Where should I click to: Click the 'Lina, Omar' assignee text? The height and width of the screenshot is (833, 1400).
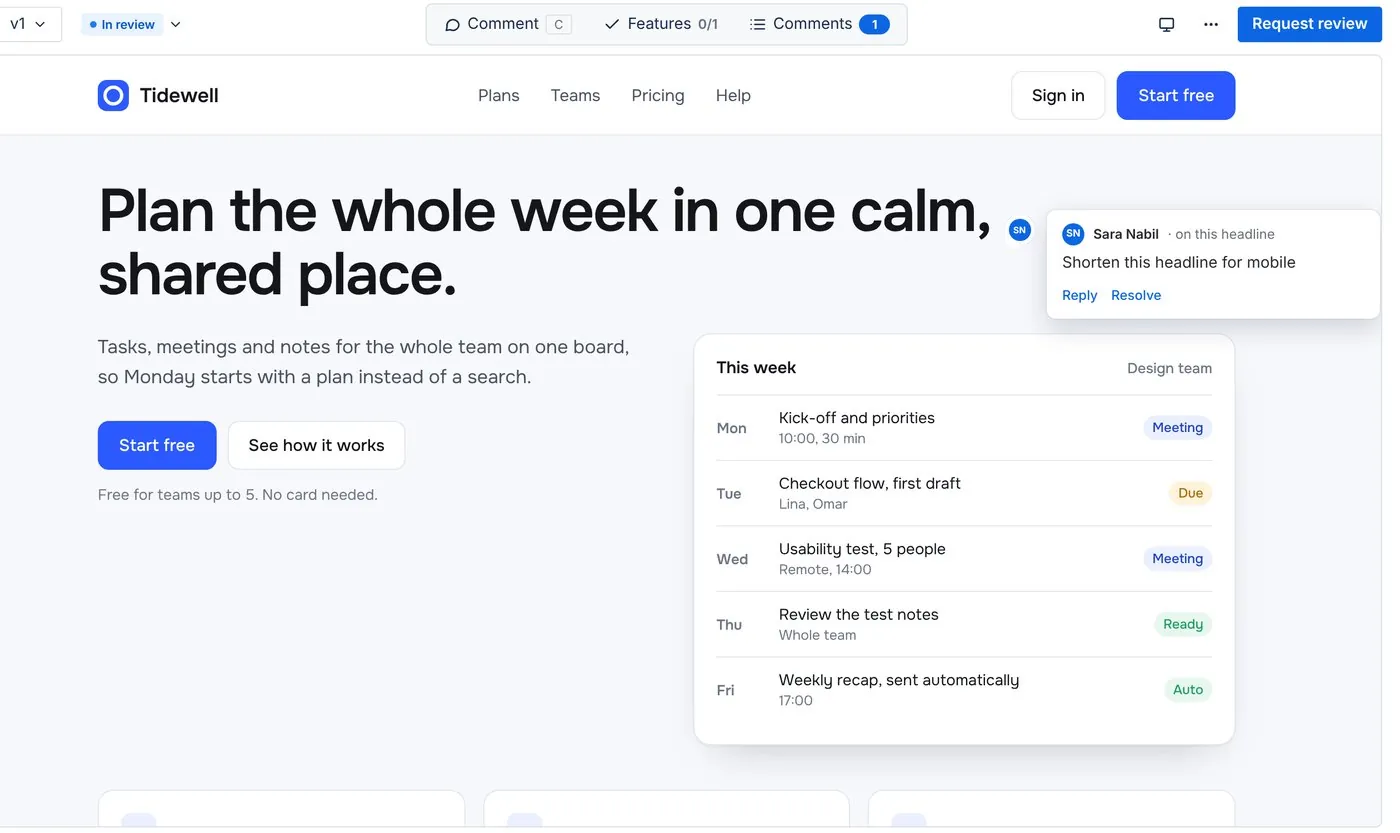(x=813, y=504)
